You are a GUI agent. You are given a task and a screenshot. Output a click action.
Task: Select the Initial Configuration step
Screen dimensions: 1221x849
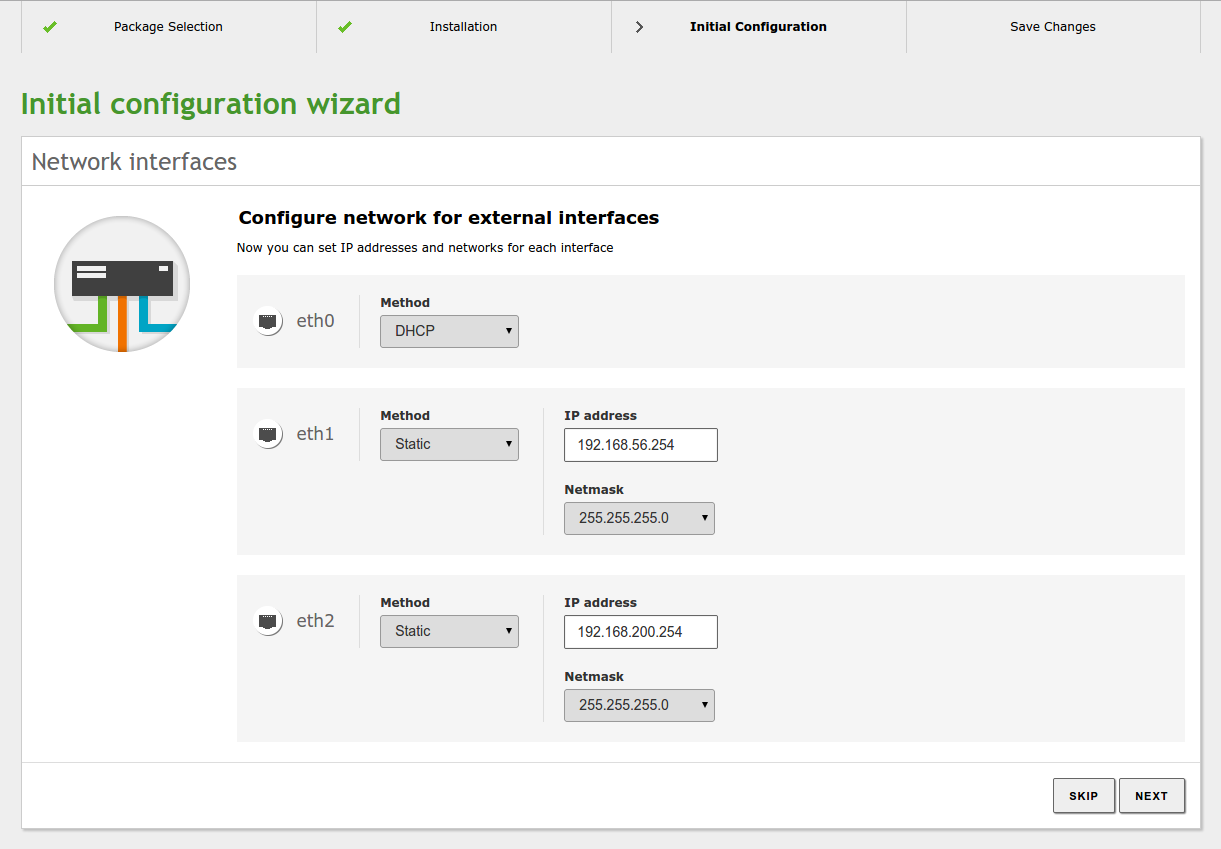tap(758, 27)
